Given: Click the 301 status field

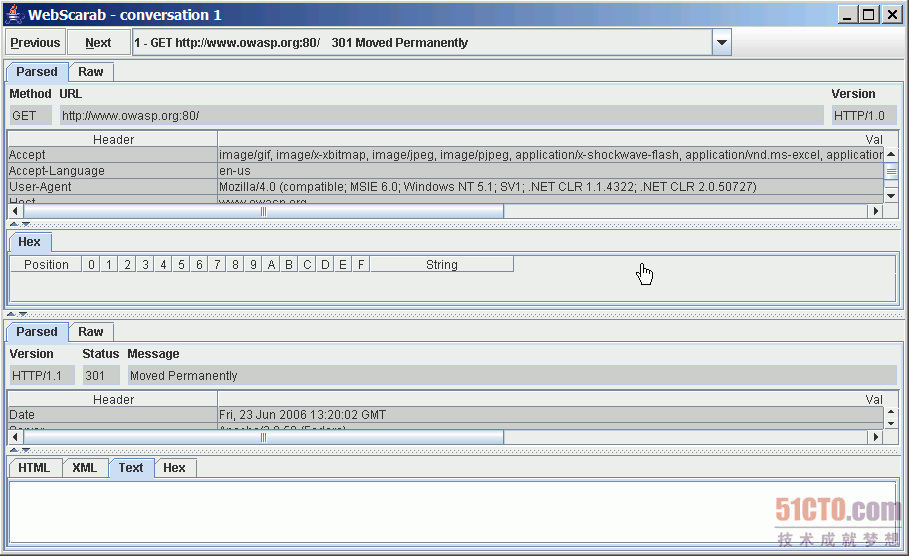Looking at the screenshot, I should [101, 376].
